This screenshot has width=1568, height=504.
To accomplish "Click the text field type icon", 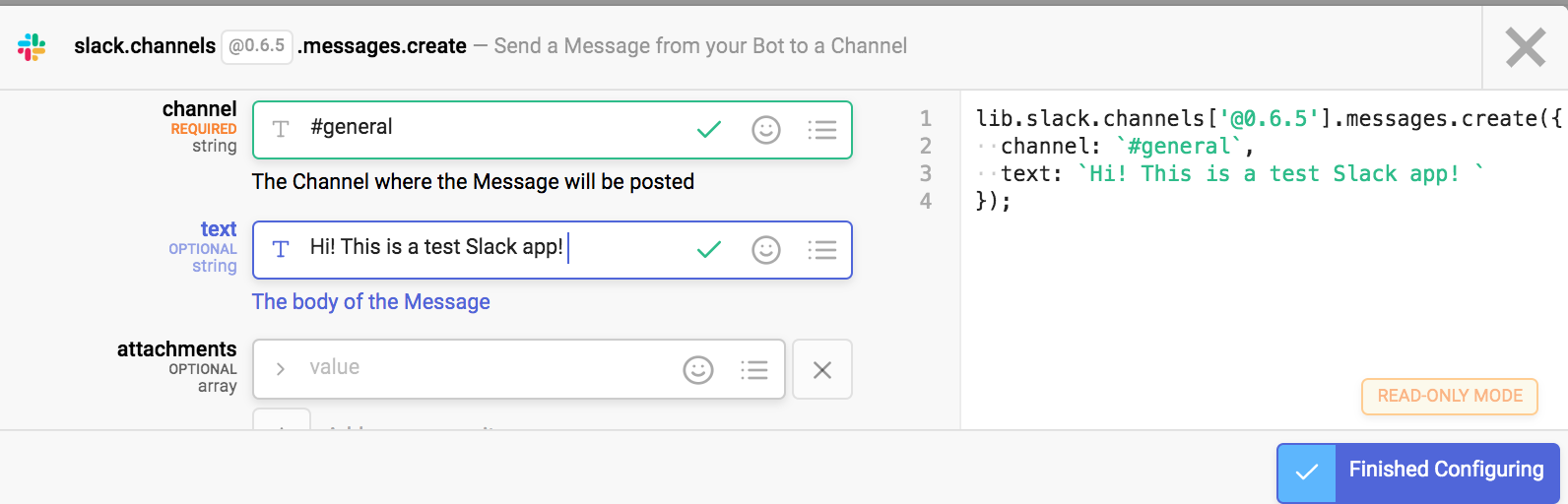I will coord(281,249).
